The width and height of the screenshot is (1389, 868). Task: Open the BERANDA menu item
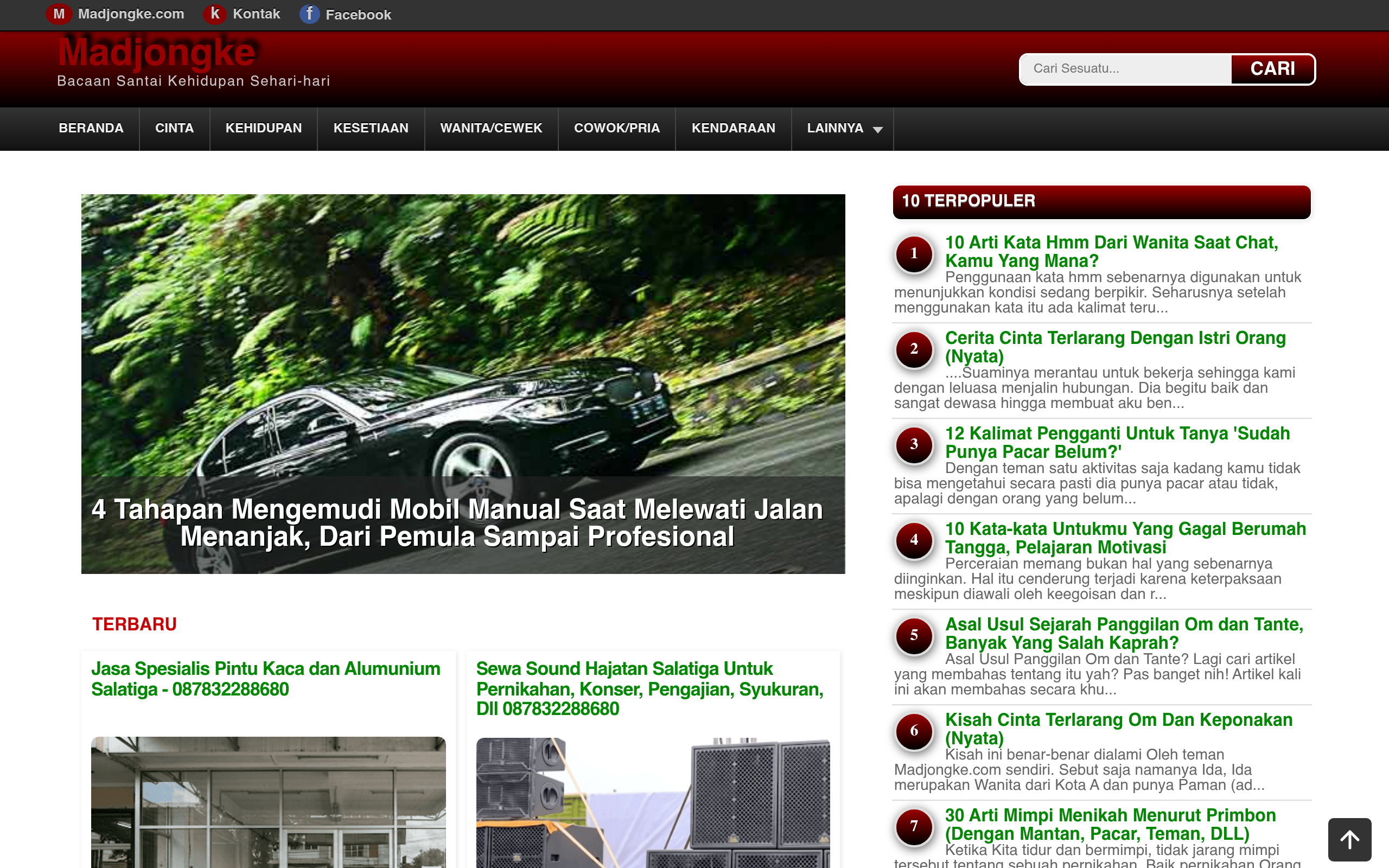click(91, 129)
